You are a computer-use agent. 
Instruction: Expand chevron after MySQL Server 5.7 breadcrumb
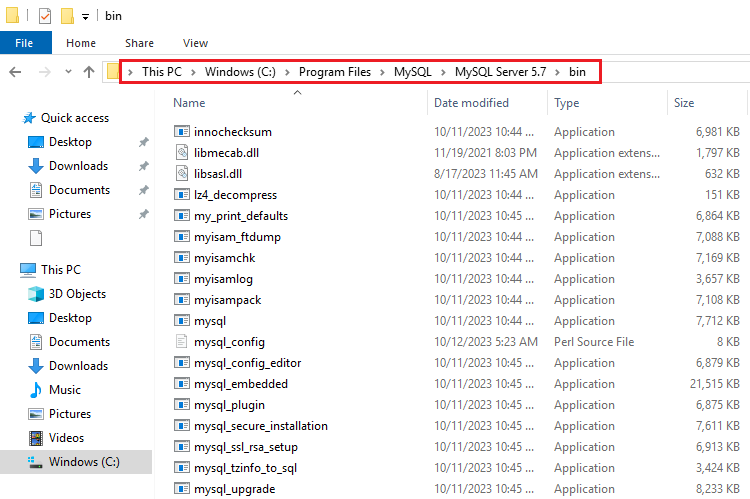[557, 72]
